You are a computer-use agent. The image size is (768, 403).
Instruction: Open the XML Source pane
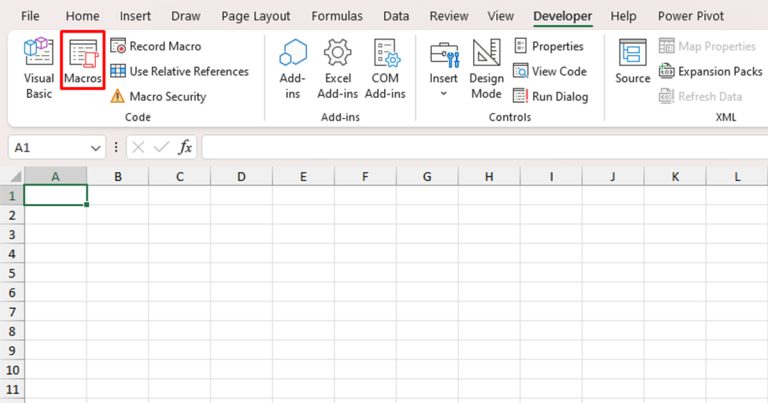tap(632, 61)
